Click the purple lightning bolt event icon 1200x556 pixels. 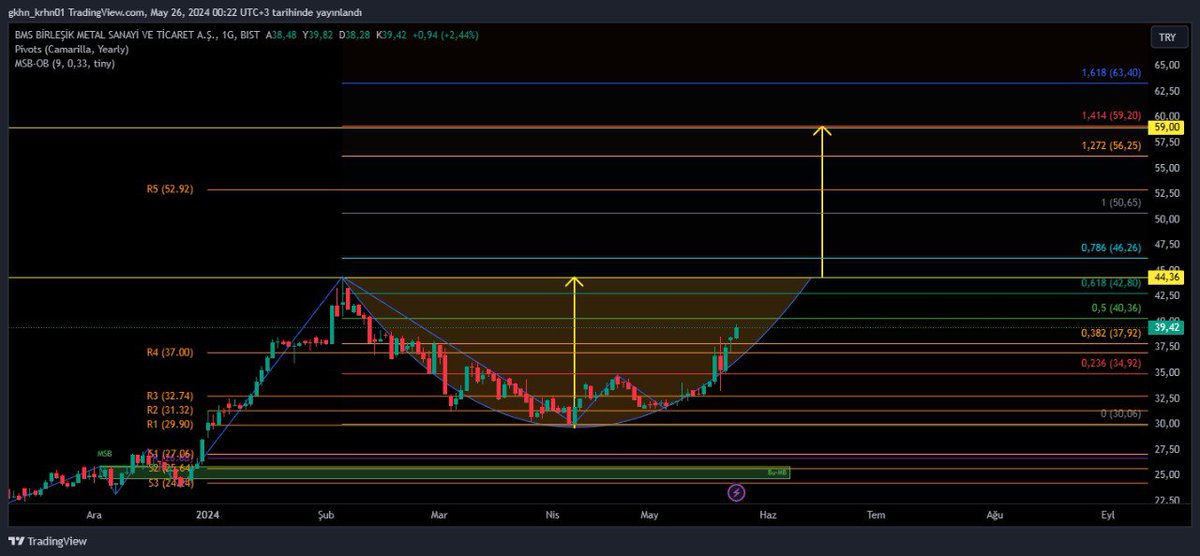(737, 492)
